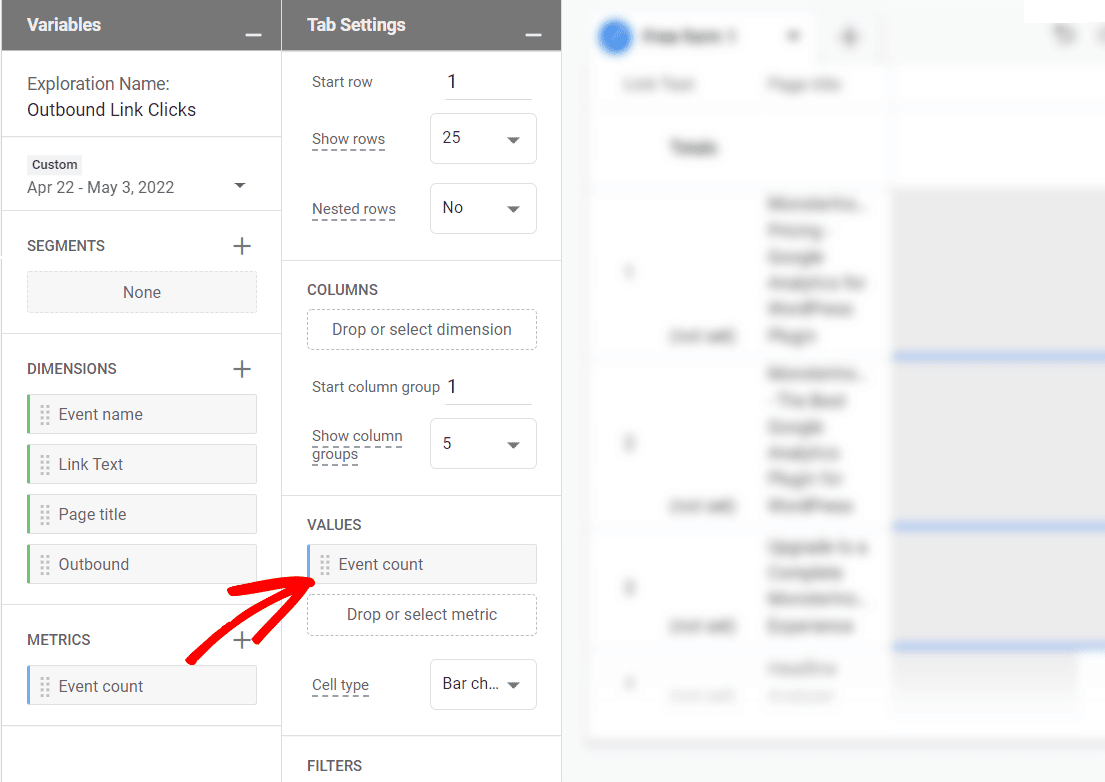Click the Start row input field
Viewport: 1105px width, 782px height.
tap(487, 82)
